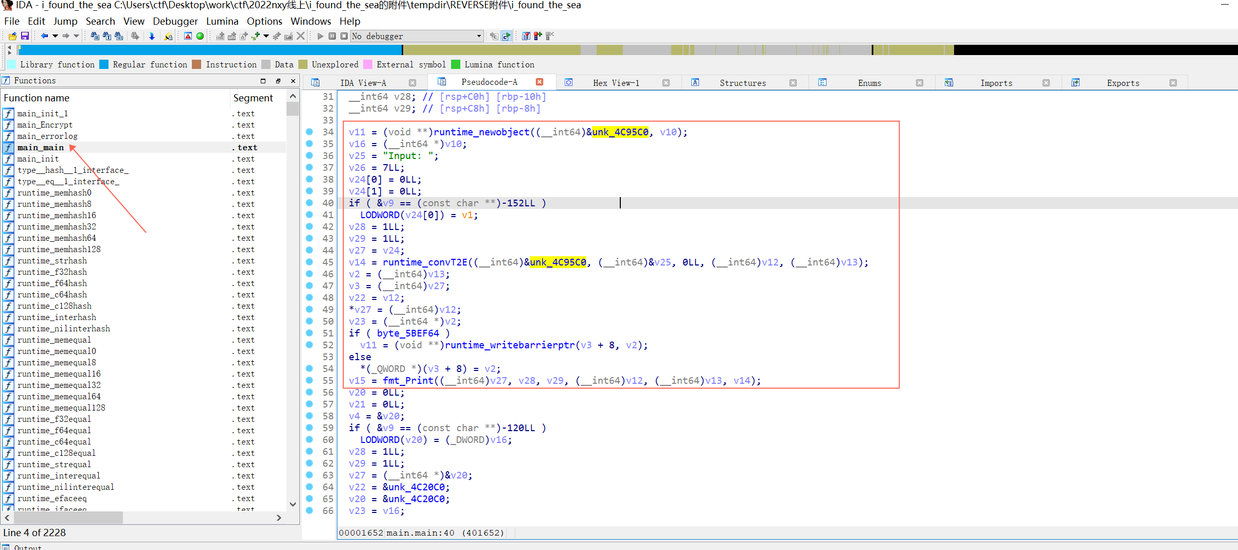Open the File menu
This screenshot has height=550, width=1238.
click(x=12, y=21)
